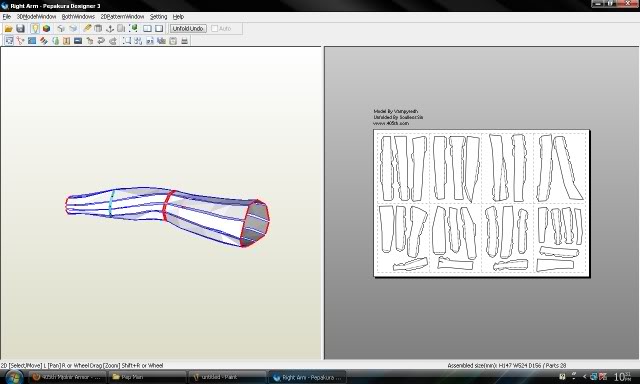Click the untitled - Paint taskbar button
This screenshot has width=640, height=384.
227,377
